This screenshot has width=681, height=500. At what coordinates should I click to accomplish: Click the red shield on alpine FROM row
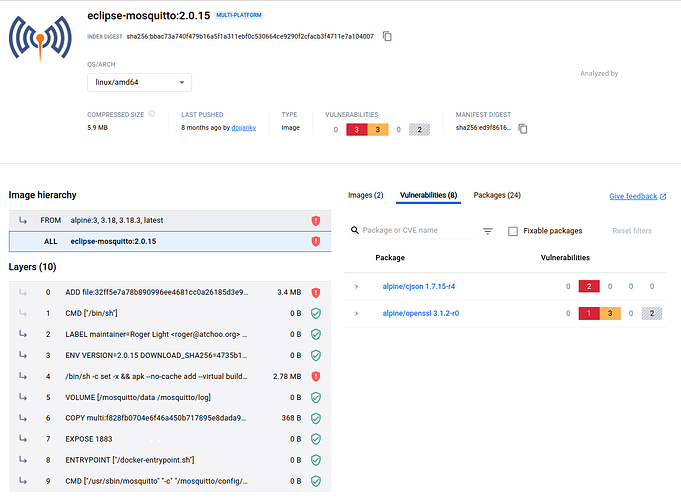pyautogui.click(x=315, y=220)
